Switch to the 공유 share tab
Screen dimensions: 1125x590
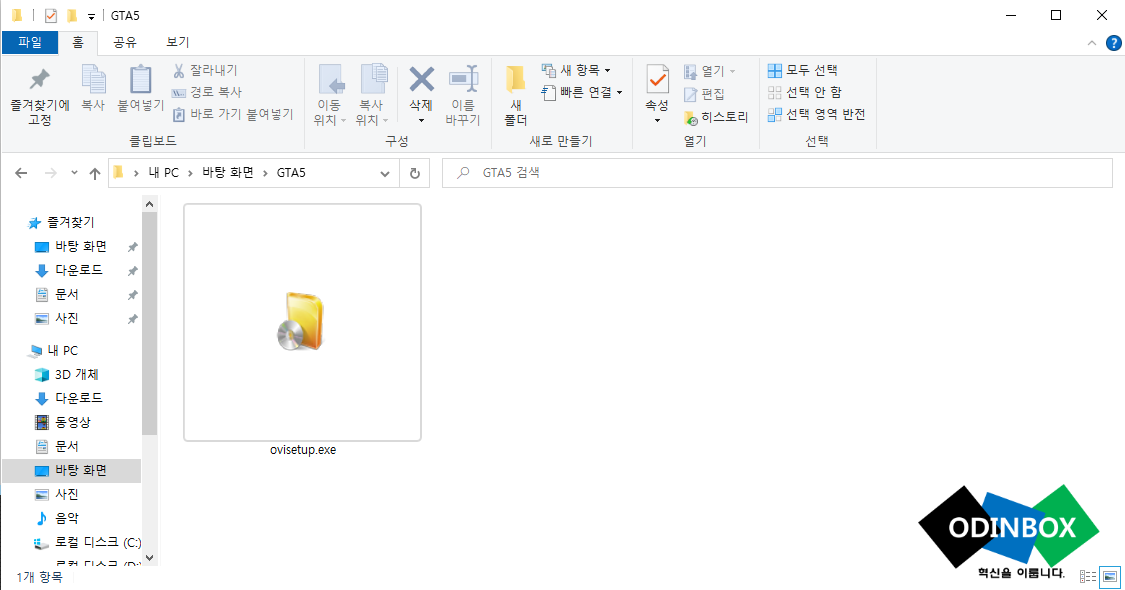click(125, 42)
